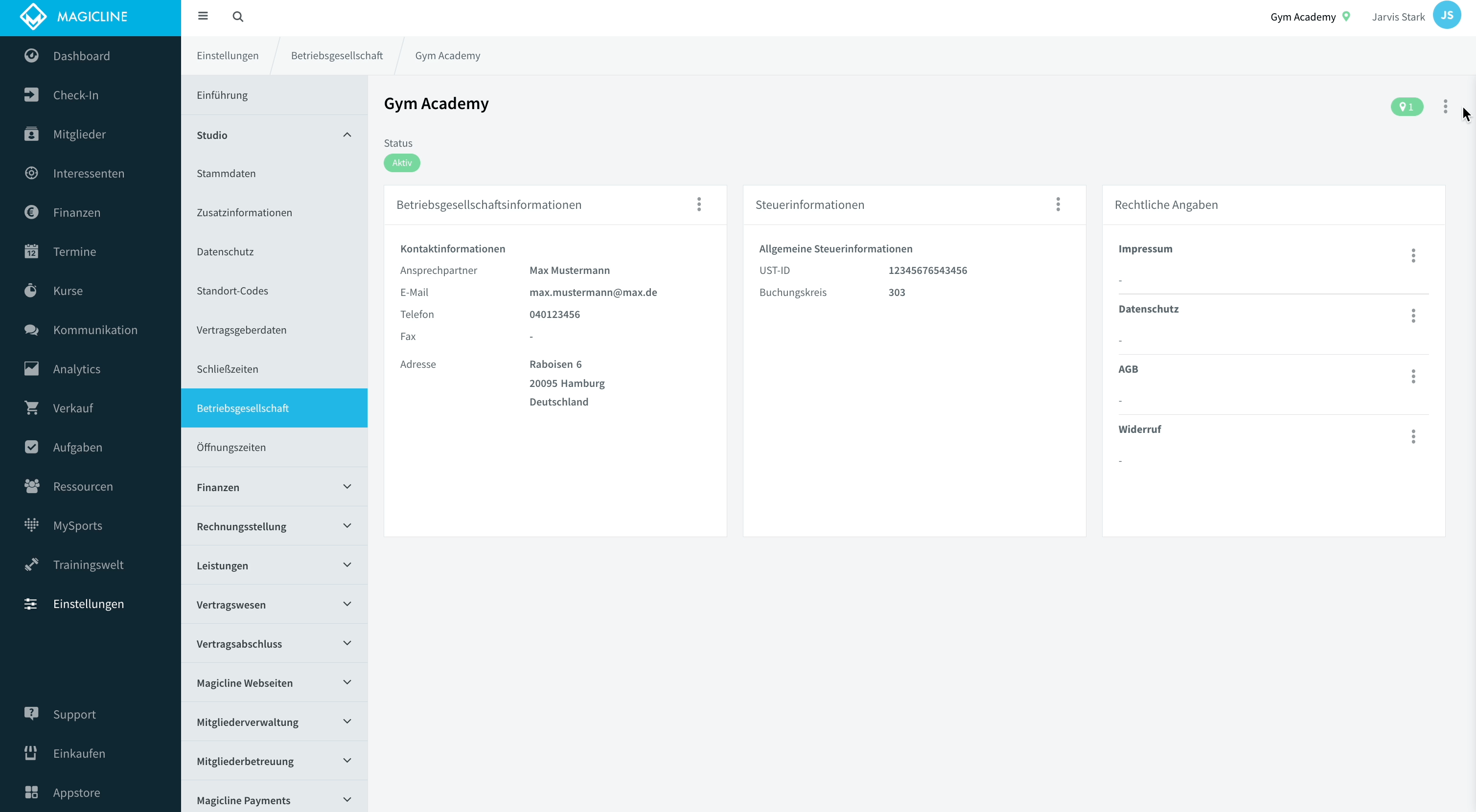This screenshot has width=1476, height=812.
Task: Click the Betriebsgesellschaft breadcrumb link
Action: (336, 56)
